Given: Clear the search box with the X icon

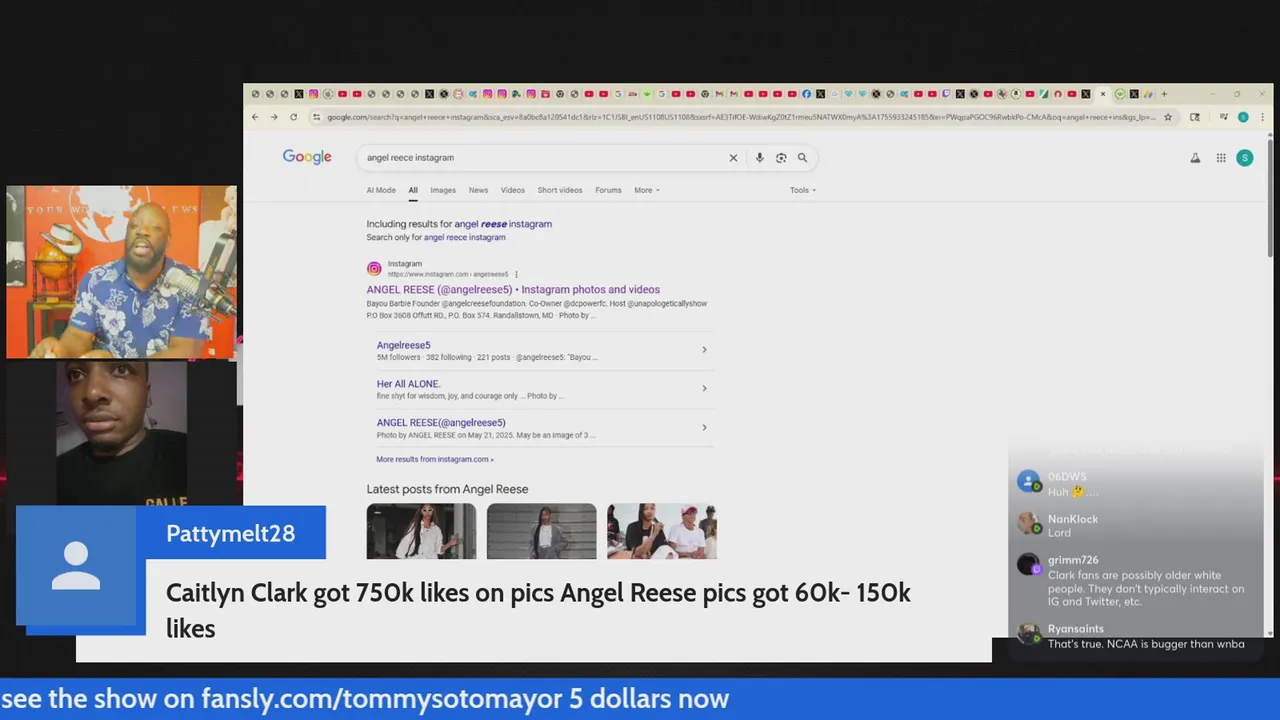Looking at the screenshot, I should (x=733, y=158).
